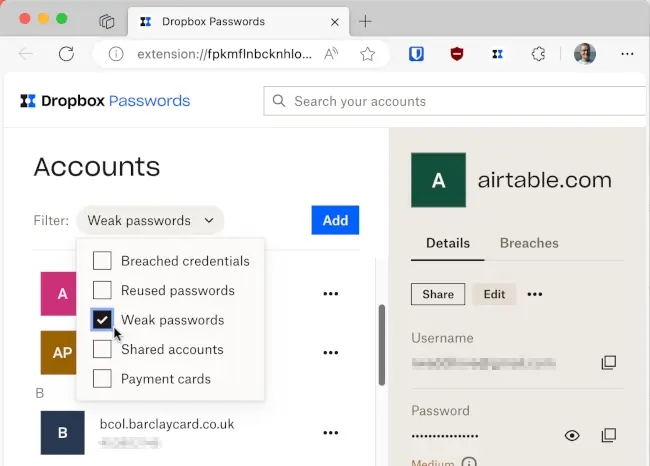The image size is (650, 466).
Task: Open more options for AP account
Action: 330,352
